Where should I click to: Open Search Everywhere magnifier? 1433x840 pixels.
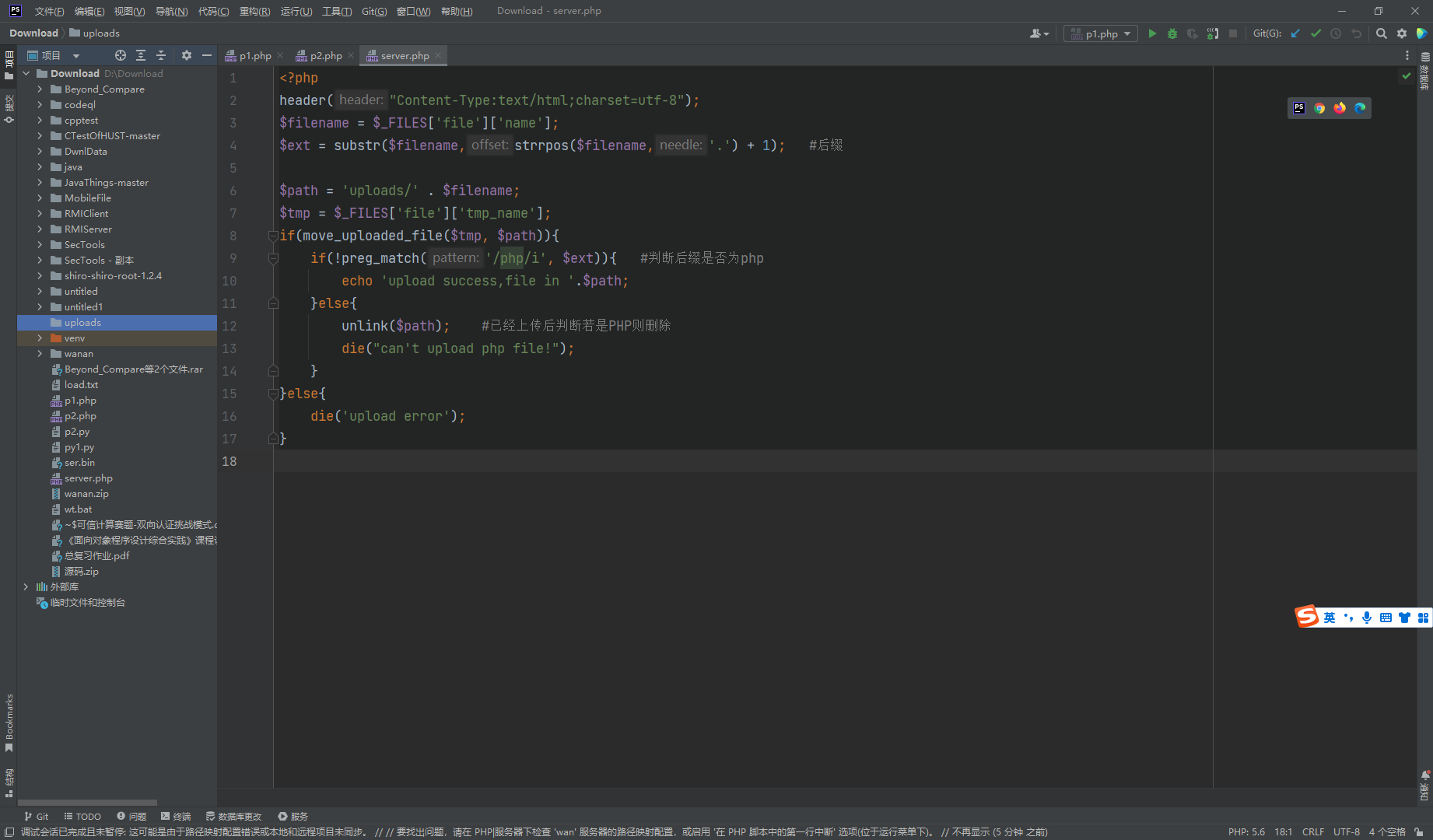1382,33
